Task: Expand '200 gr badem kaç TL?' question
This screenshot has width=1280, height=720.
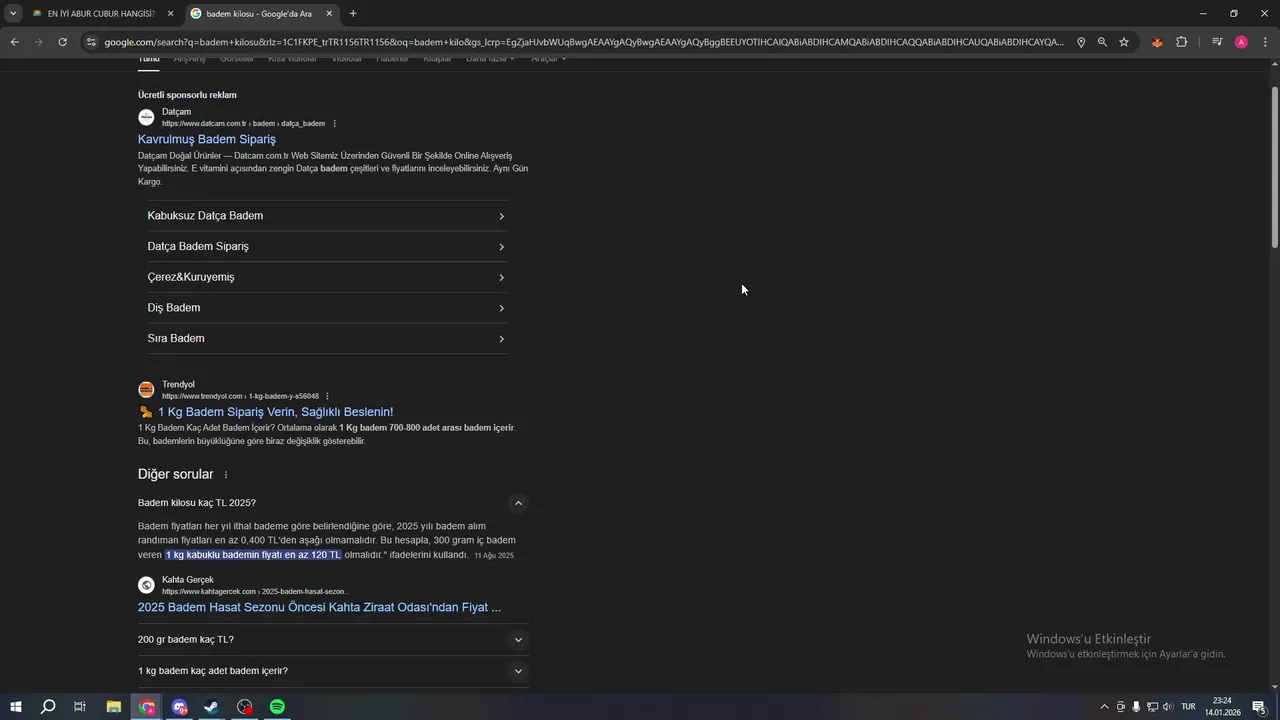Action: [518, 640]
